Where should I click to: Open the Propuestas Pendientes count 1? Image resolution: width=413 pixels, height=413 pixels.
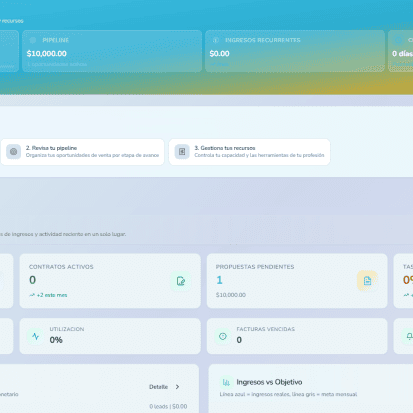[x=219, y=280]
